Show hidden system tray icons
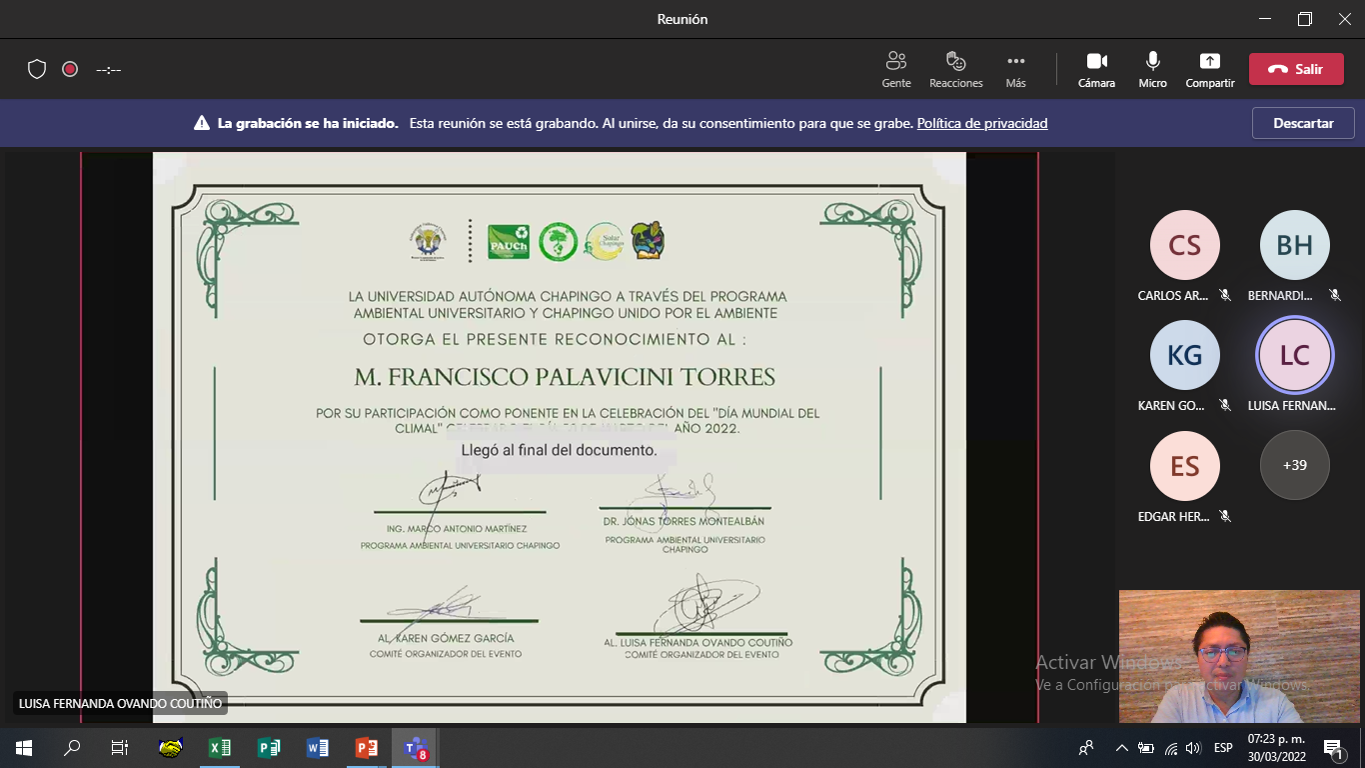The image size is (1365, 768). point(1122,747)
